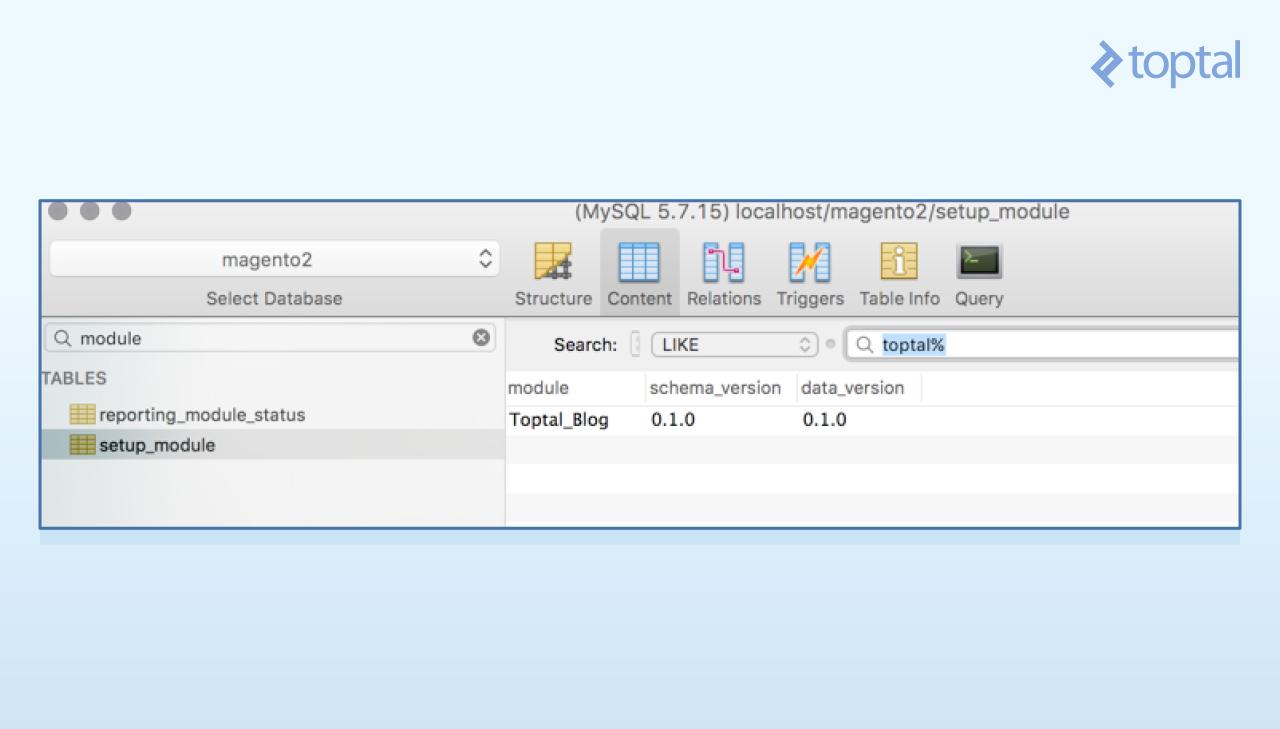Click the magnifying glass in table filter

(x=62, y=338)
